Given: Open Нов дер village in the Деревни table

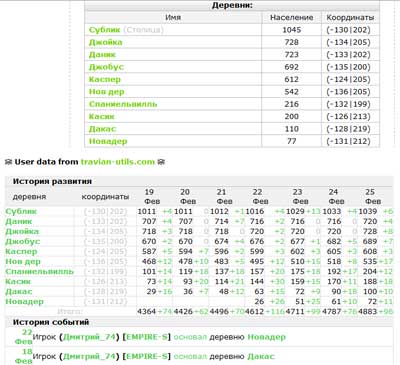Looking at the screenshot, I should click(x=107, y=92).
